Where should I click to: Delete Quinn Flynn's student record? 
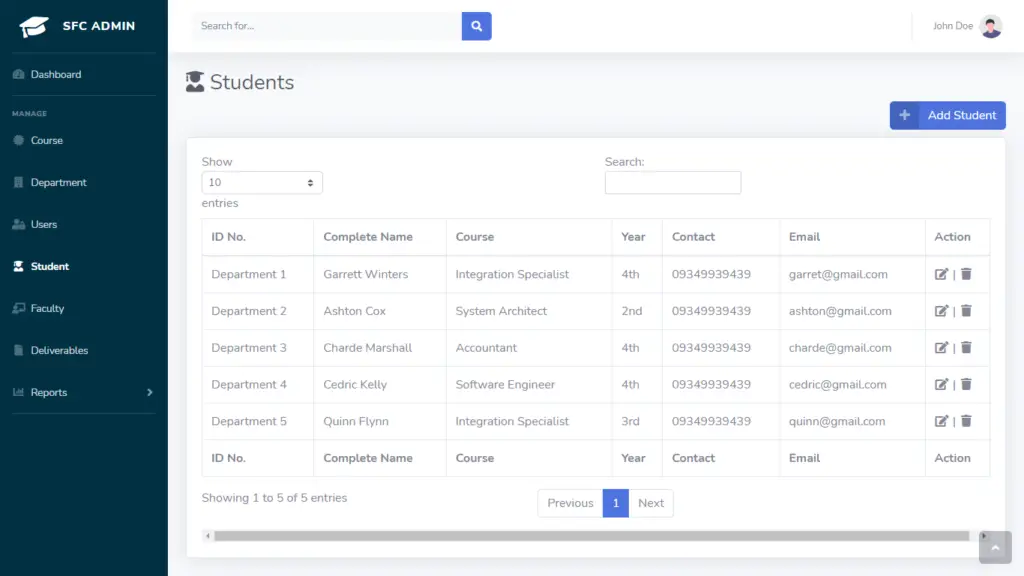click(967, 421)
